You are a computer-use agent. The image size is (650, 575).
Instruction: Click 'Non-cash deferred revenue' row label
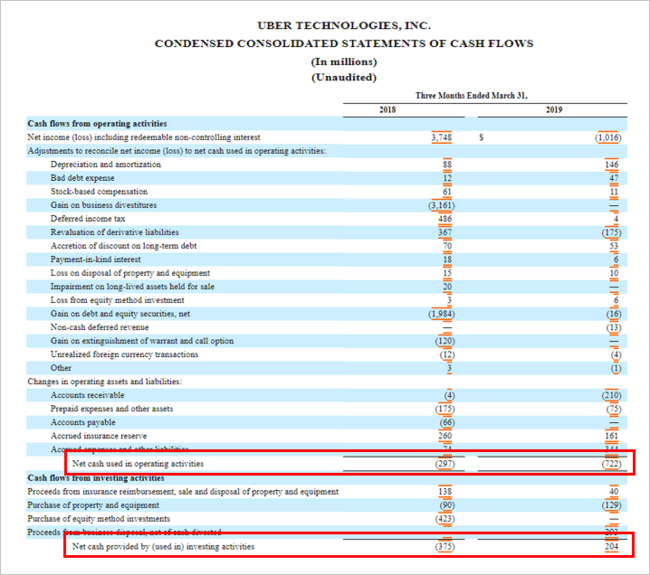click(99, 327)
